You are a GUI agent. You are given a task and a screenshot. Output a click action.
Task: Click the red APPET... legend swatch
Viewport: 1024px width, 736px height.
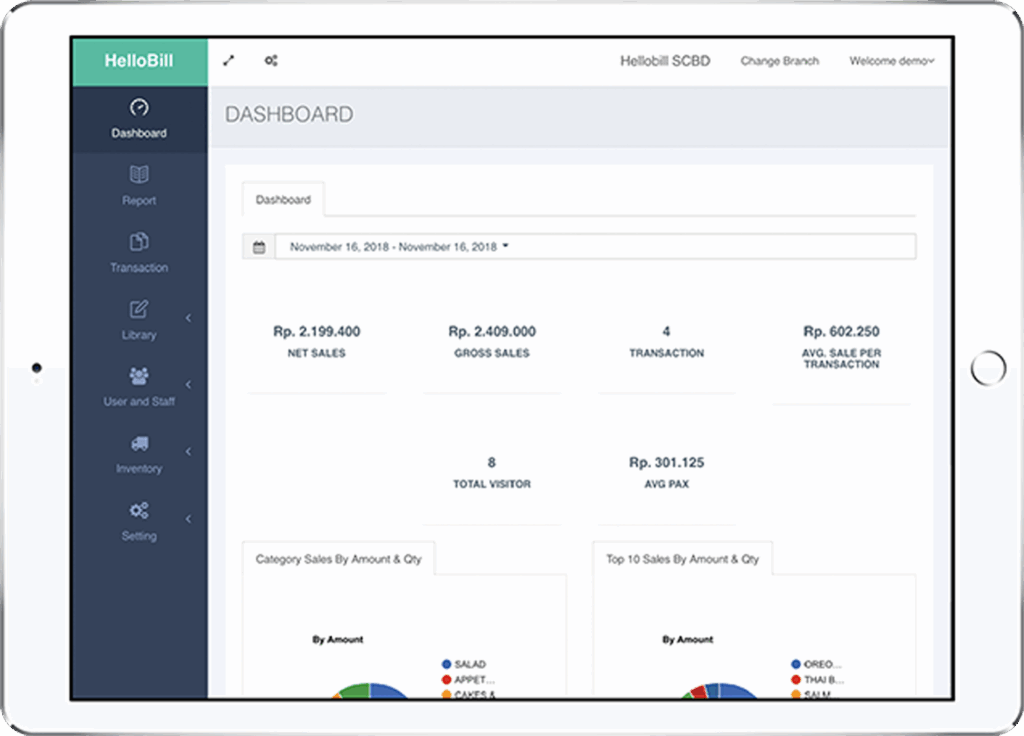click(447, 680)
